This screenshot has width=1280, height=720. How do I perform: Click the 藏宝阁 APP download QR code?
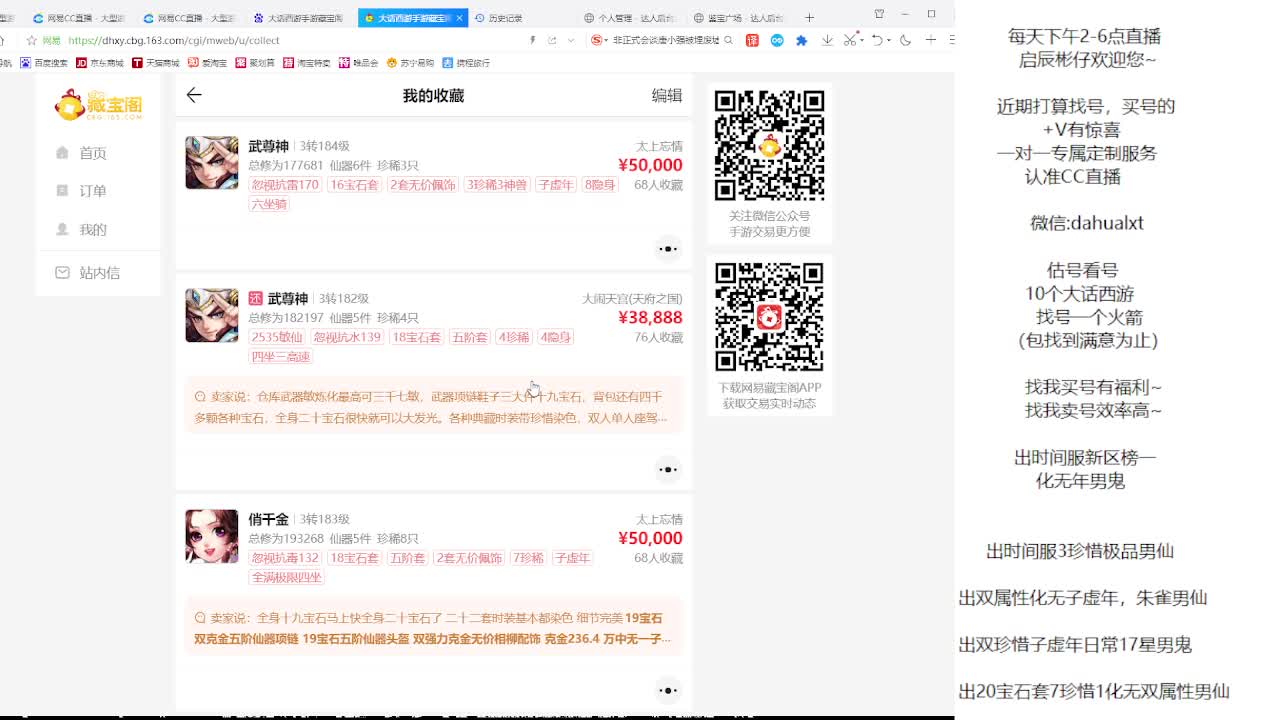769,317
